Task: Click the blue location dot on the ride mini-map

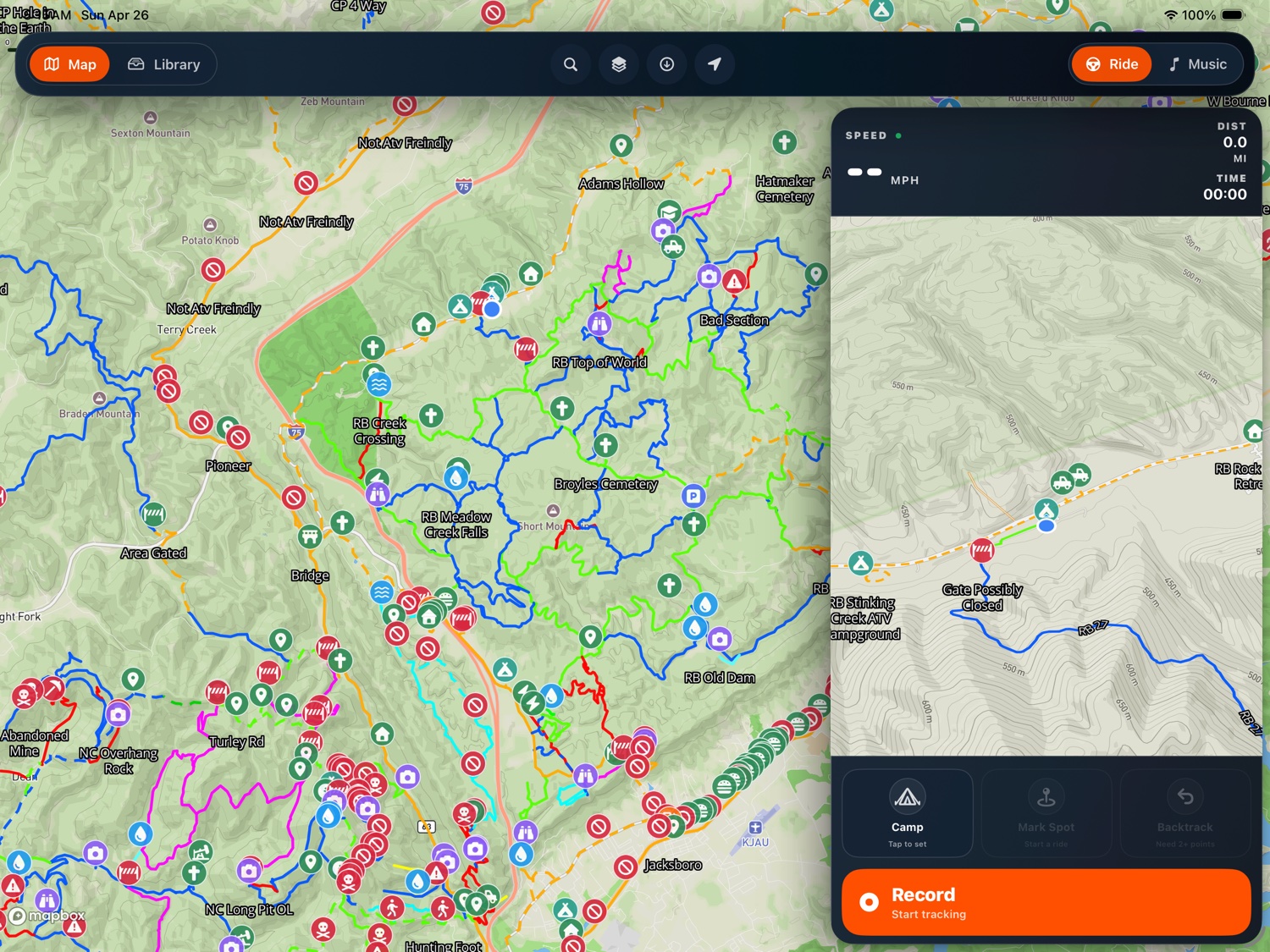Action: 1046,526
